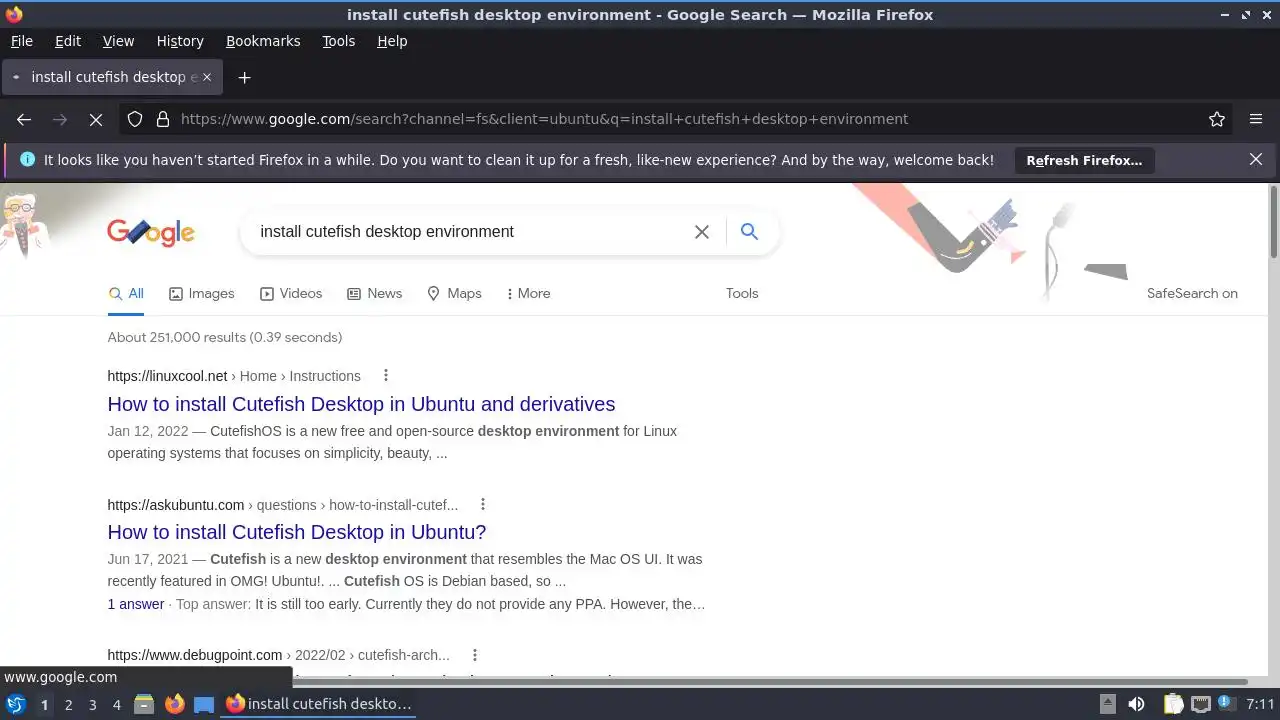Launch Firefox from panel quick launch

click(x=174, y=704)
